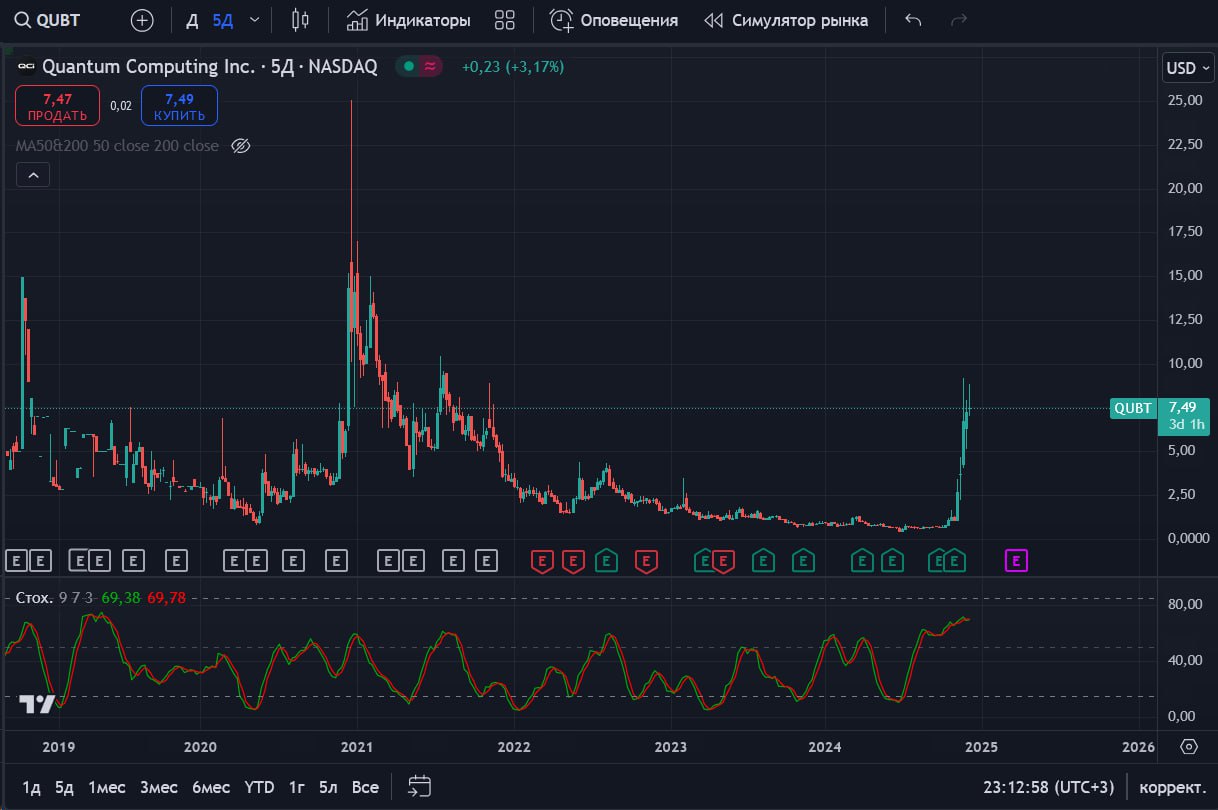Undo the last chart action

[913, 20]
